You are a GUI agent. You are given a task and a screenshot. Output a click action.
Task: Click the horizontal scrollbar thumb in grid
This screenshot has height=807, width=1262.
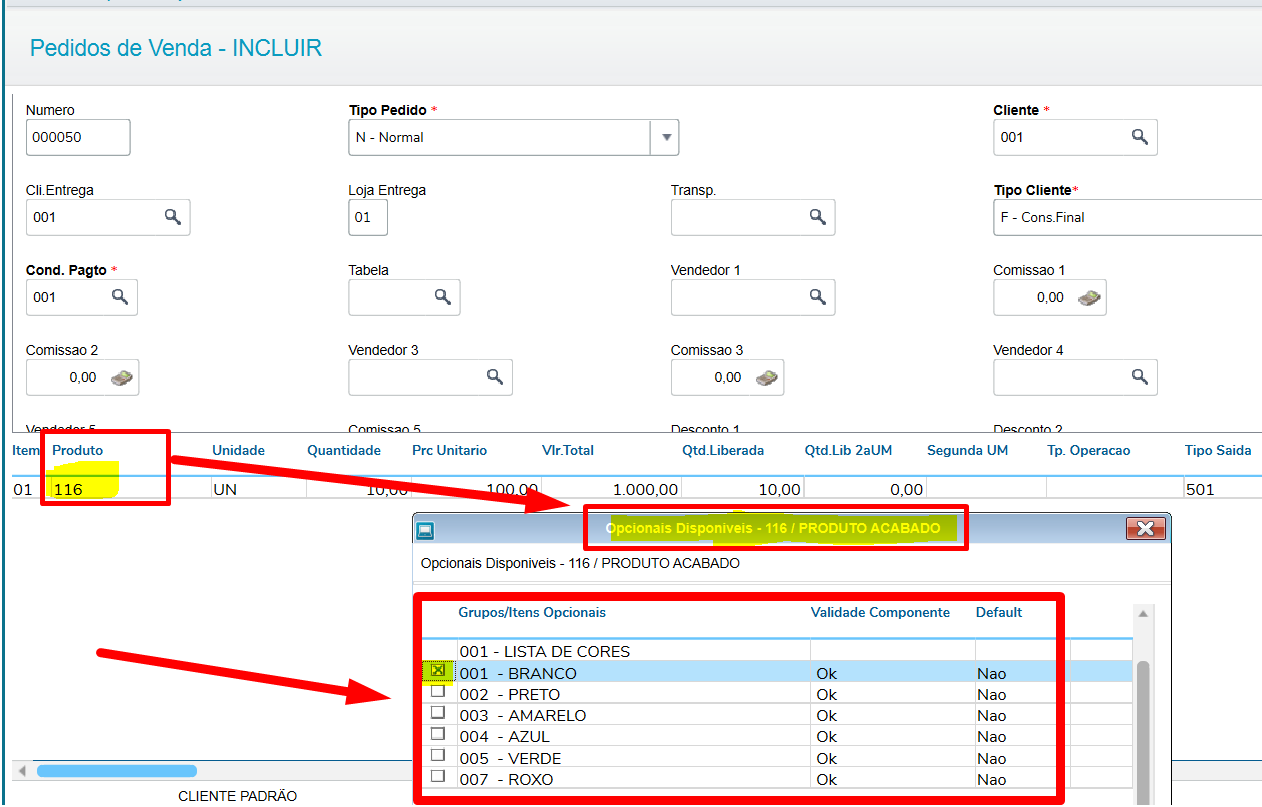(x=116, y=771)
